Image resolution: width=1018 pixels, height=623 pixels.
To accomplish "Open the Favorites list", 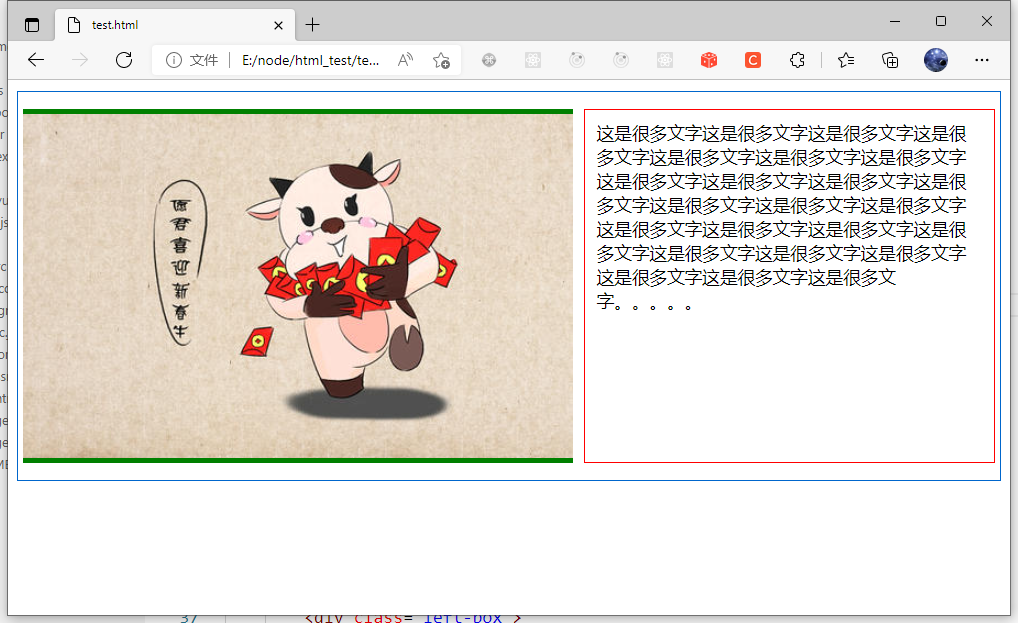I will pyautogui.click(x=846, y=60).
